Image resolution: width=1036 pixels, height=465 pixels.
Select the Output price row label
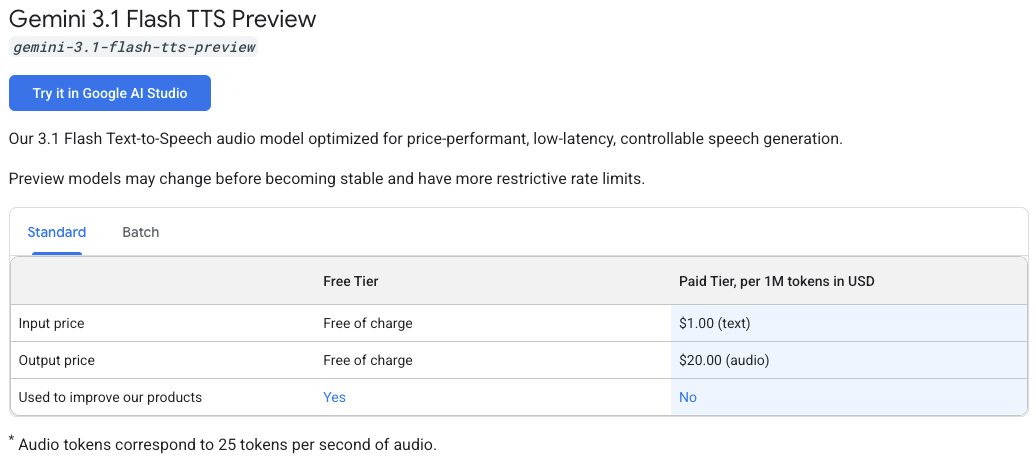[57, 361]
